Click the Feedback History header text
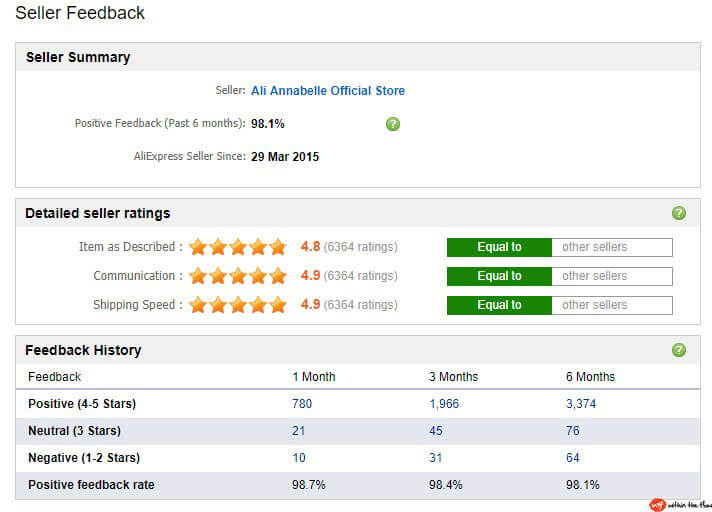The image size is (712, 512). 84,350
